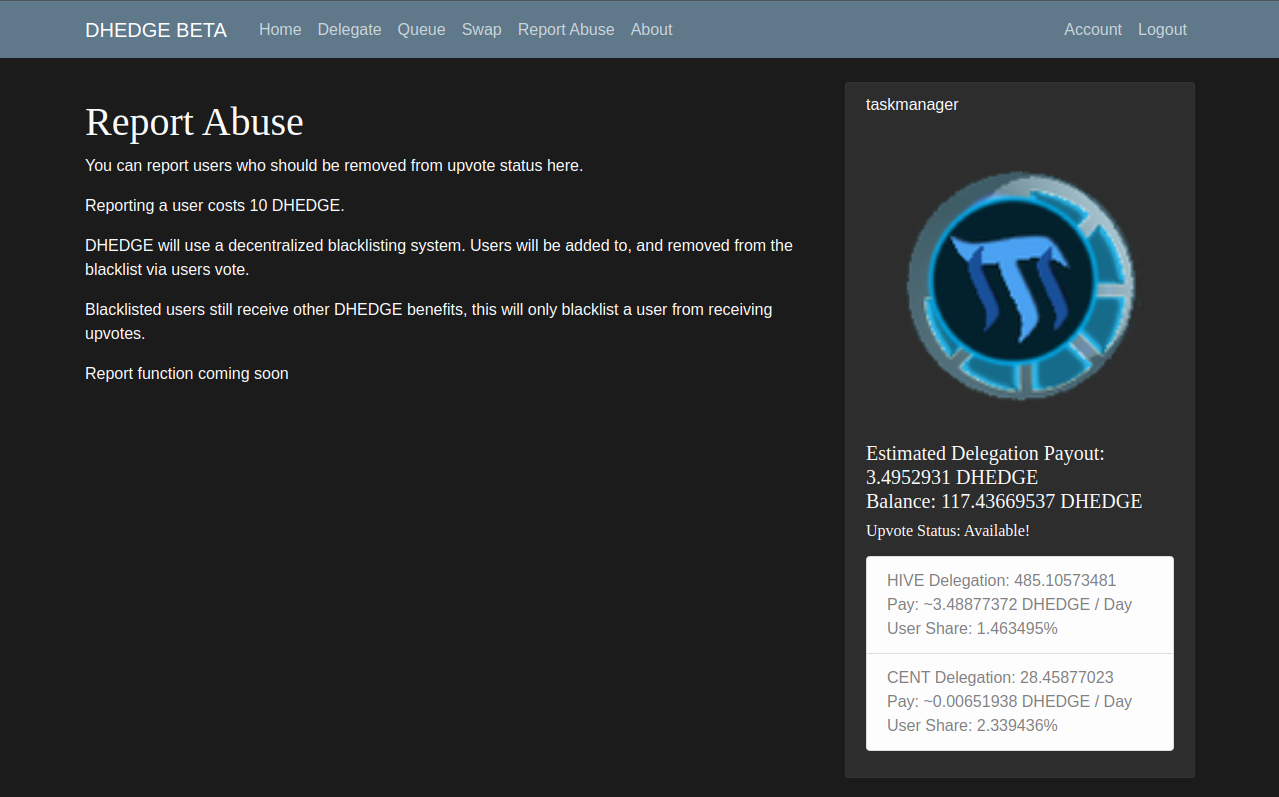Click 'You can report users' sentence
This screenshot has height=797, width=1279.
[334, 166]
